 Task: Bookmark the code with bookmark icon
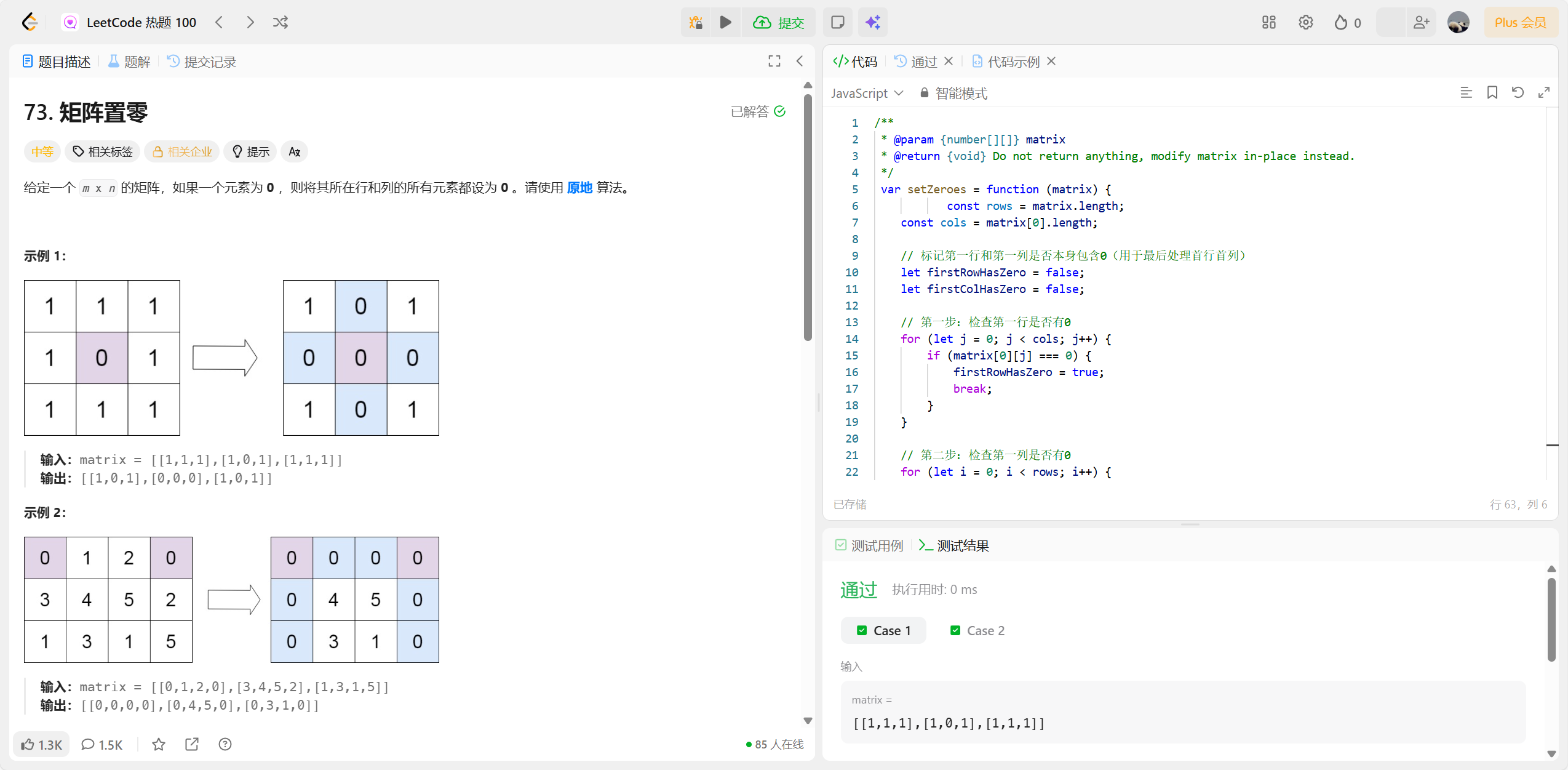(1492, 93)
